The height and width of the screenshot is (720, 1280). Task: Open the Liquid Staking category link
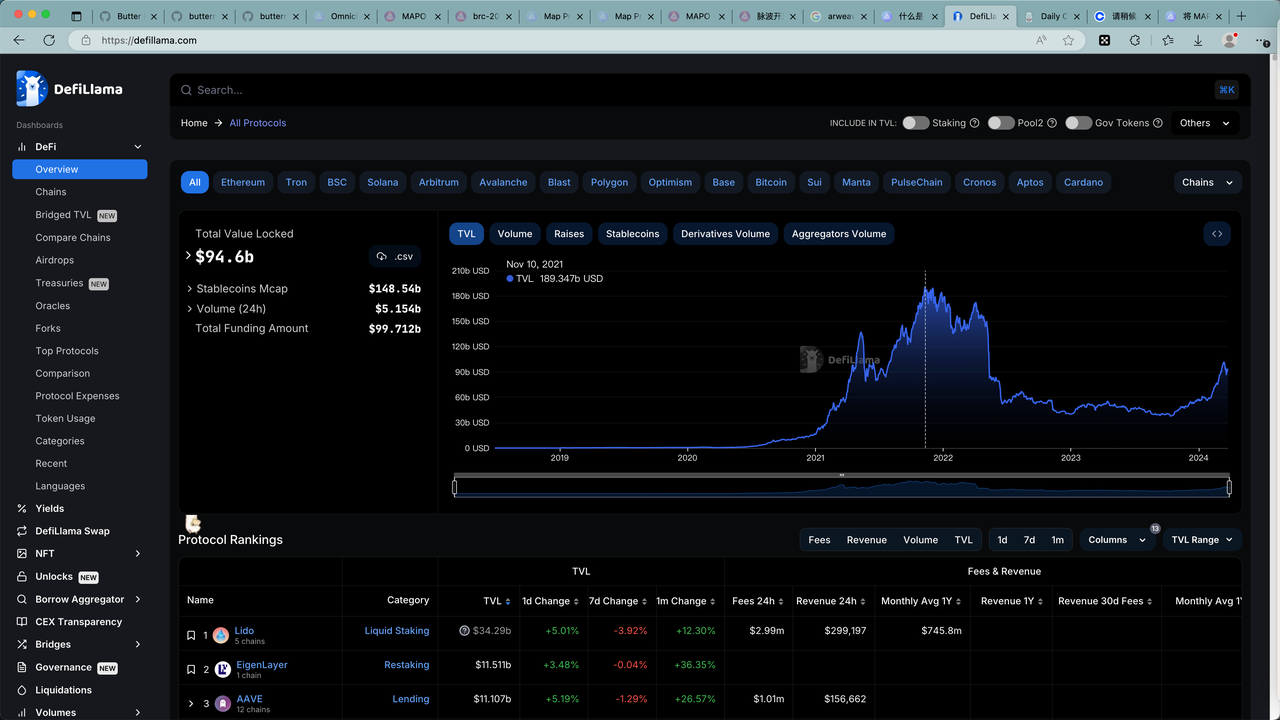click(397, 631)
